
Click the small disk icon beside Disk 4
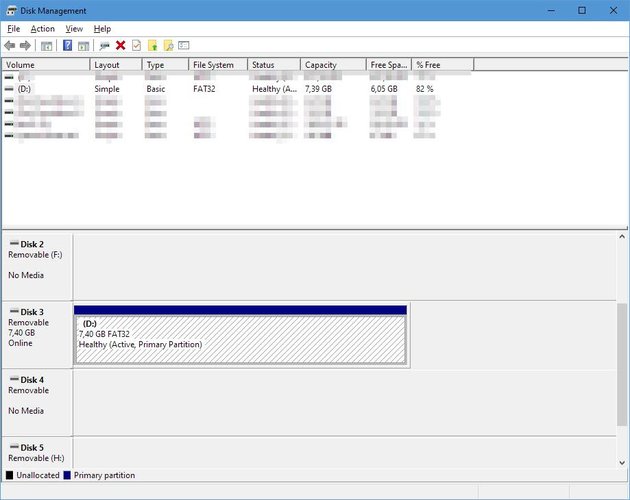tap(14, 379)
